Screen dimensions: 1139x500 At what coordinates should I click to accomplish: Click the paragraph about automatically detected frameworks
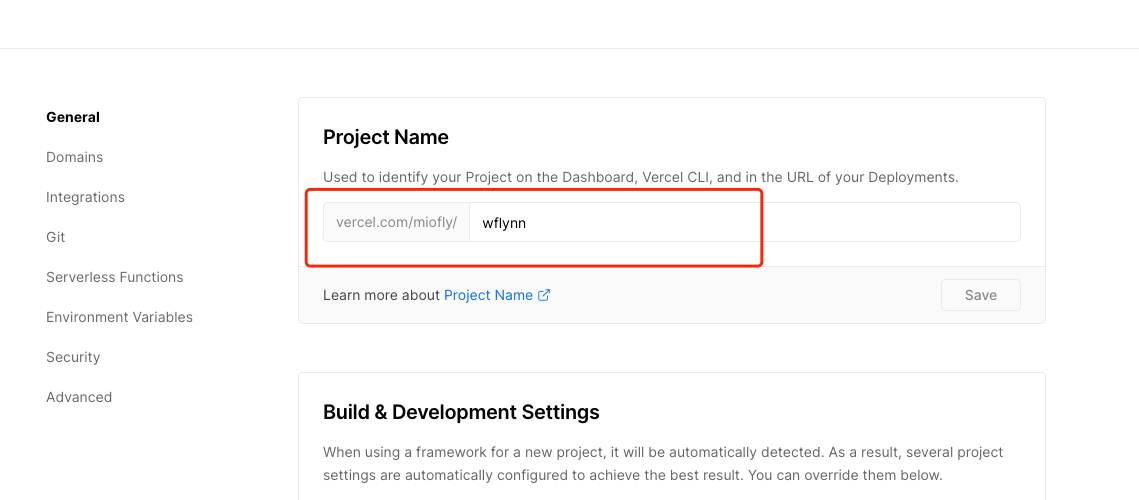pos(663,464)
